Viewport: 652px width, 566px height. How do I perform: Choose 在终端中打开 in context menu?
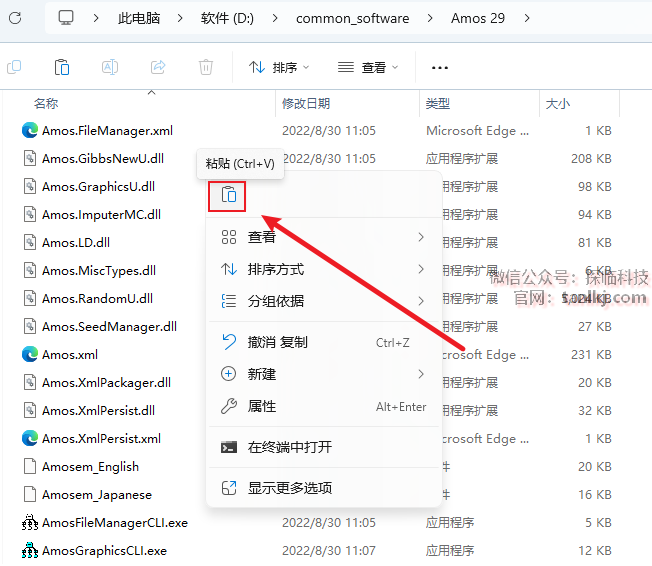tap(324, 447)
